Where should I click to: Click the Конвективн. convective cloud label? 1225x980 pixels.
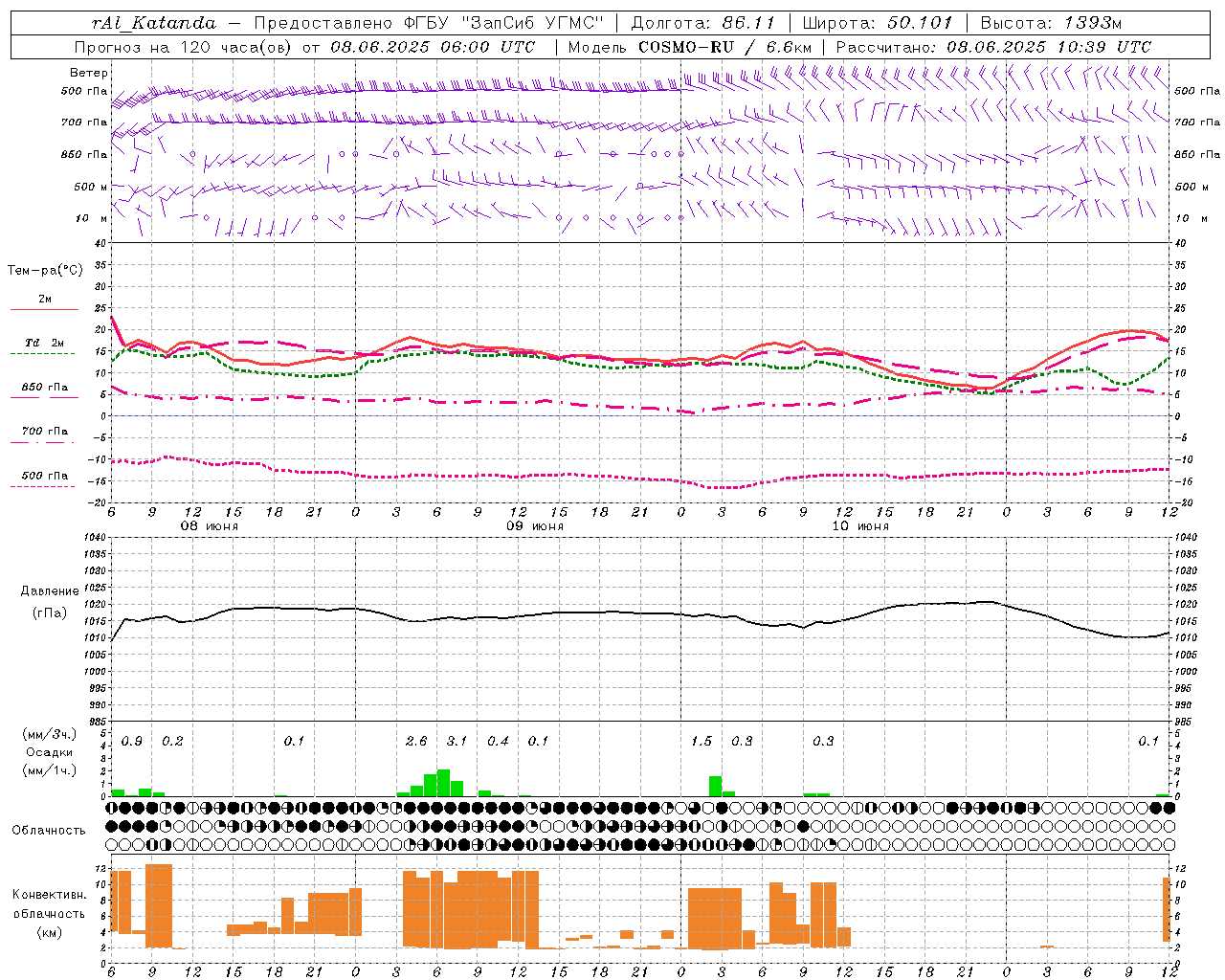click(49, 895)
